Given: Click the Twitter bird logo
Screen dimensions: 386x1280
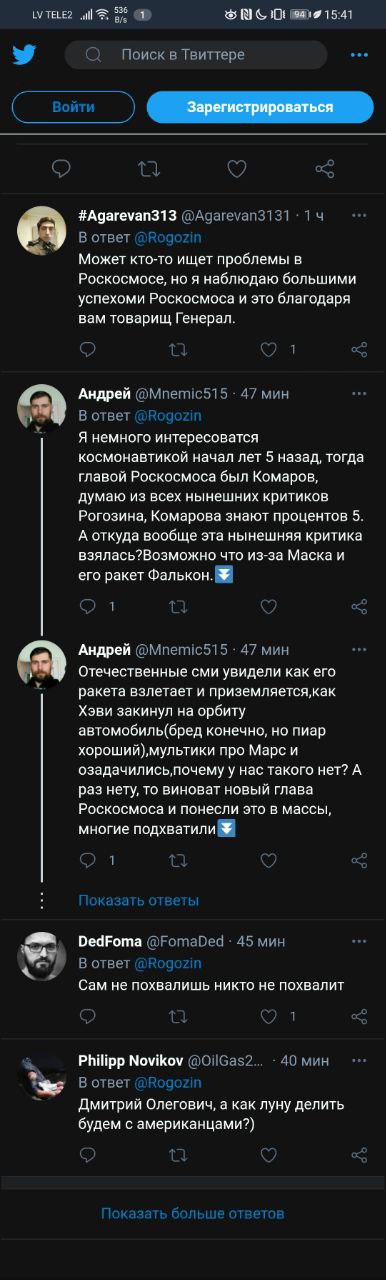Looking at the screenshot, I should click(x=24, y=55).
